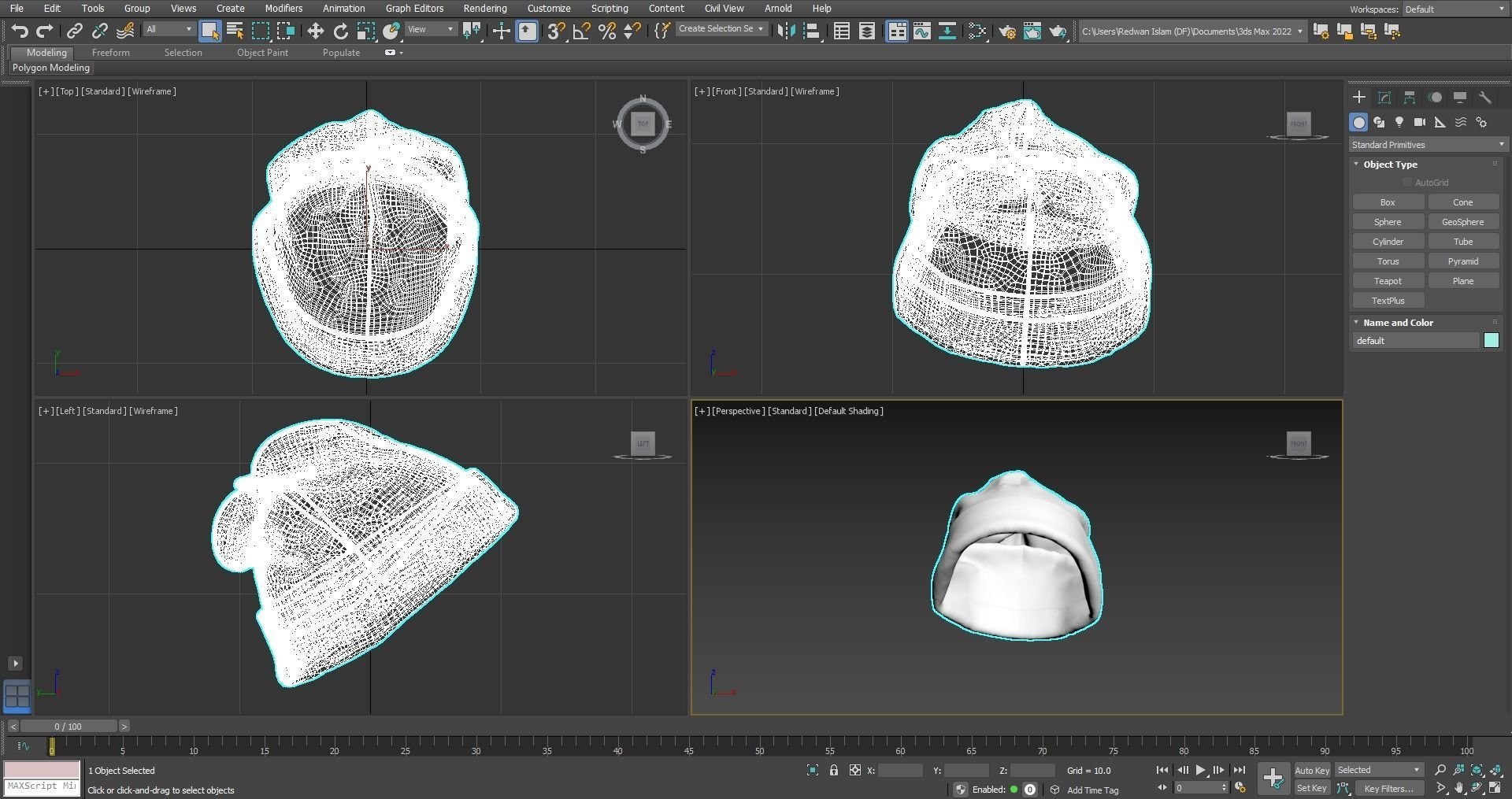Open the Scripting menu
The height and width of the screenshot is (799, 1512).
coord(610,8)
